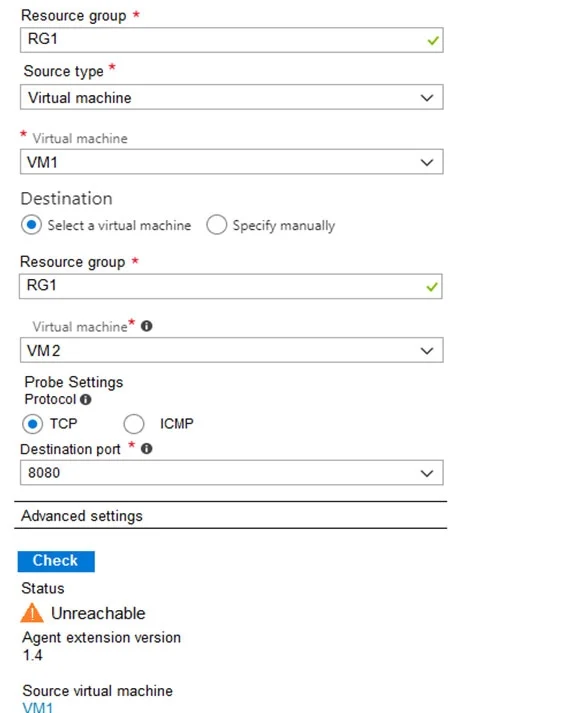
Task: Click the blue Check button
Action: [x=56, y=561]
